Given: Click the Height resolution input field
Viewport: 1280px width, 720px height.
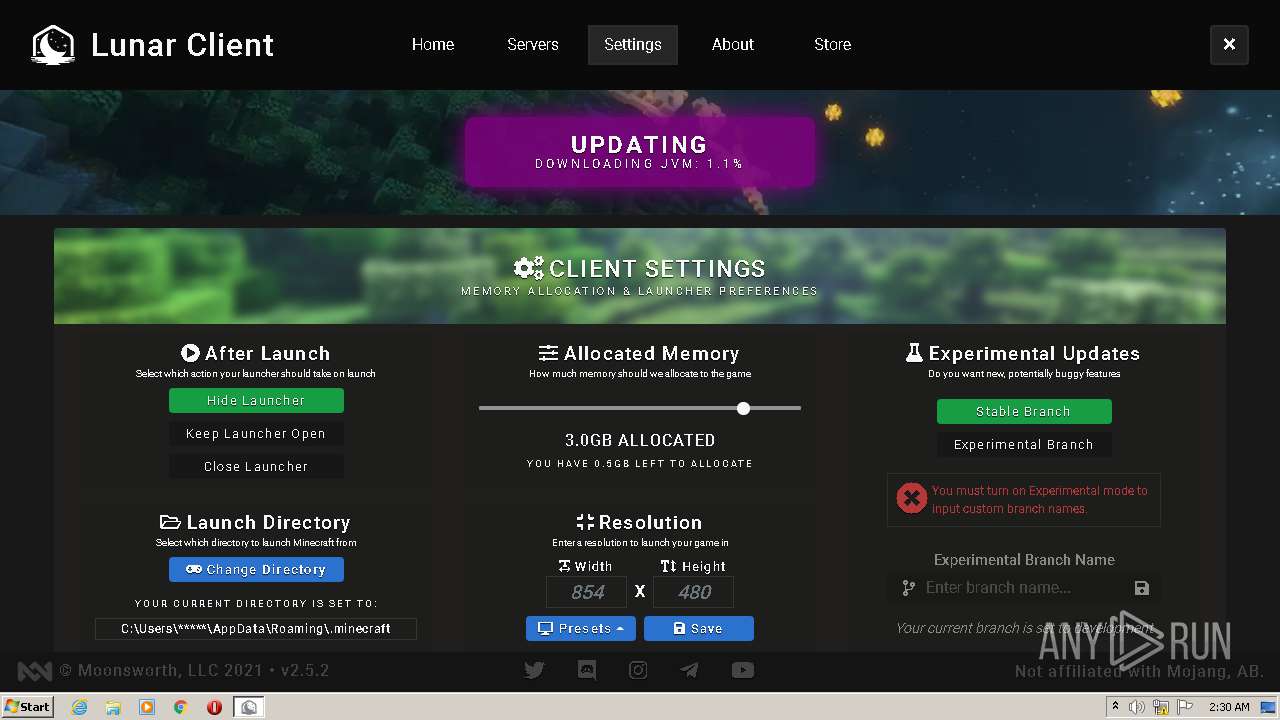Looking at the screenshot, I should coord(694,592).
